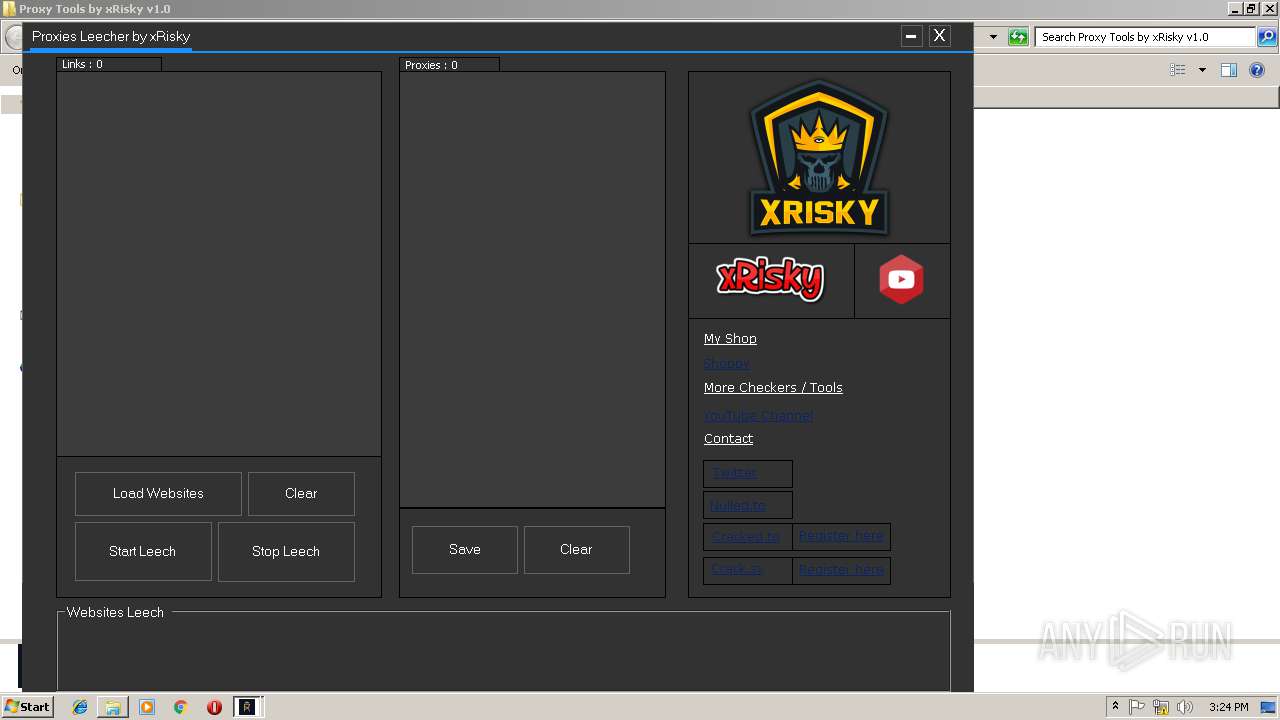The image size is (1280, 720).
Task: Stop the leech process
Action: click(x=286, y=551)
